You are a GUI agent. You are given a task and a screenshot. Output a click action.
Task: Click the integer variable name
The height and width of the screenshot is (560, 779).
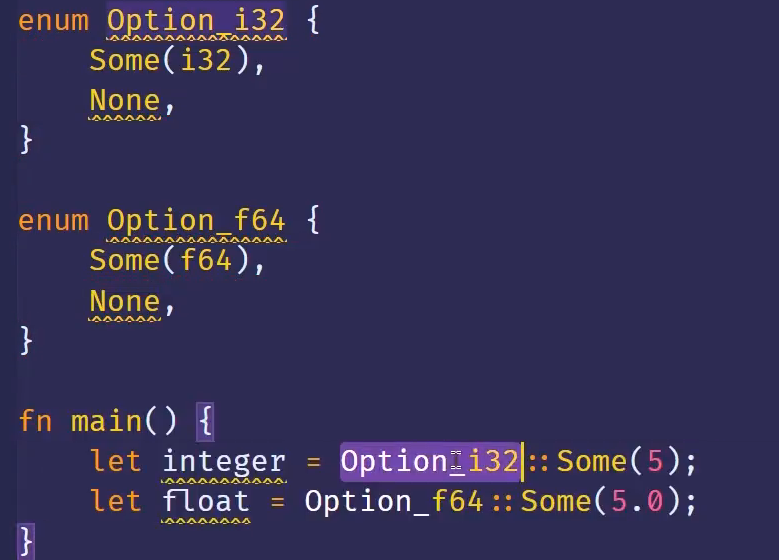pos(224,461)
